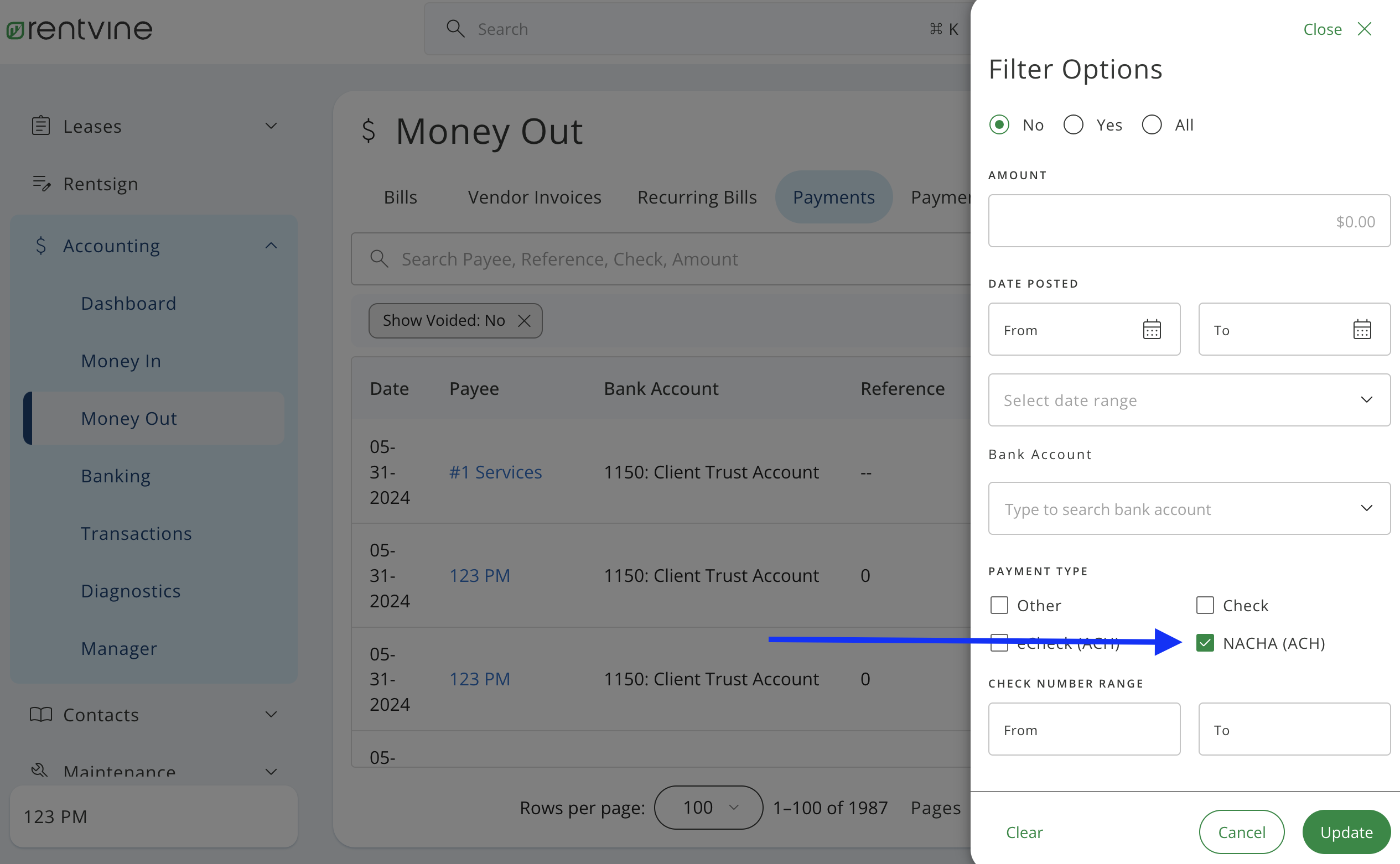Open the calendar icon for the To date
This screenshot has height=864, width=1400.
(1363, 329)
